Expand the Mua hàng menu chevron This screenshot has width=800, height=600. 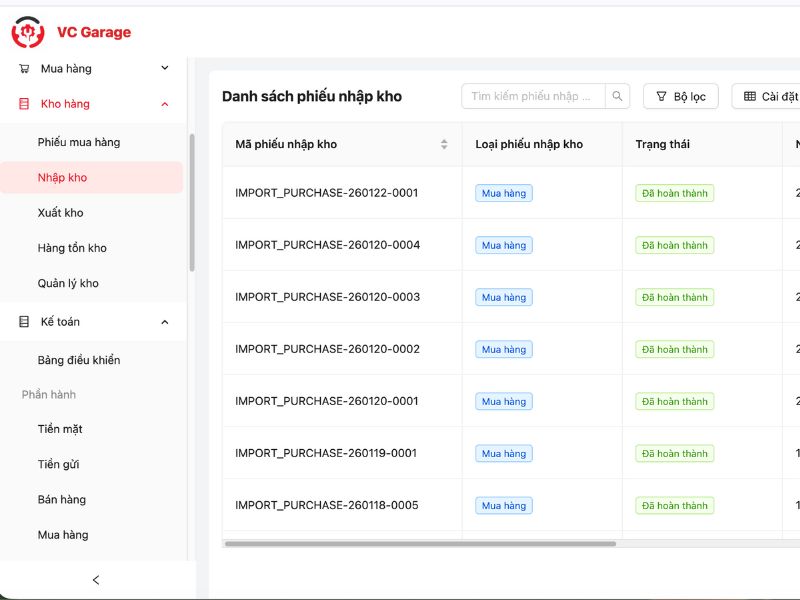pos(165,69)
